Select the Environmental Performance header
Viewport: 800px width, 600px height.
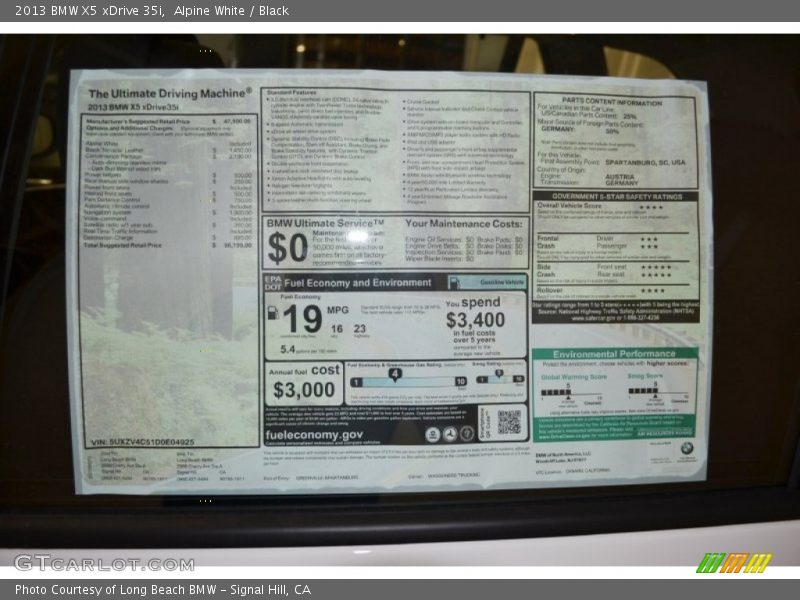[614, 354]
